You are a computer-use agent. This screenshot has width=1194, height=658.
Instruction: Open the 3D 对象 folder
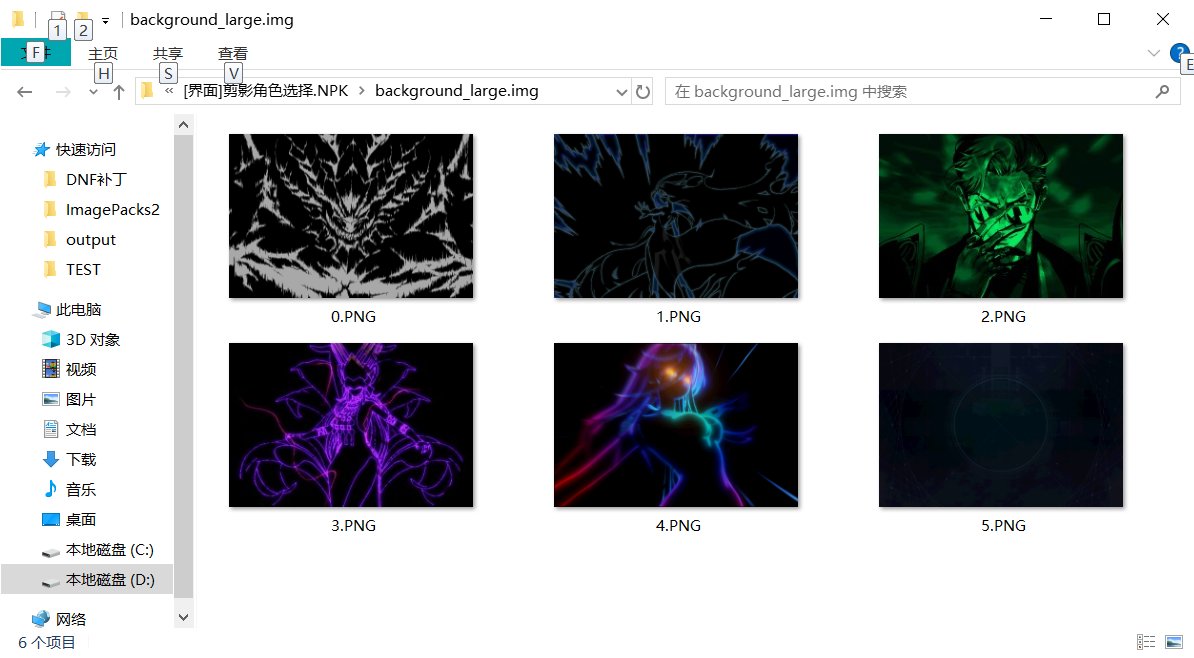[93, 339]
